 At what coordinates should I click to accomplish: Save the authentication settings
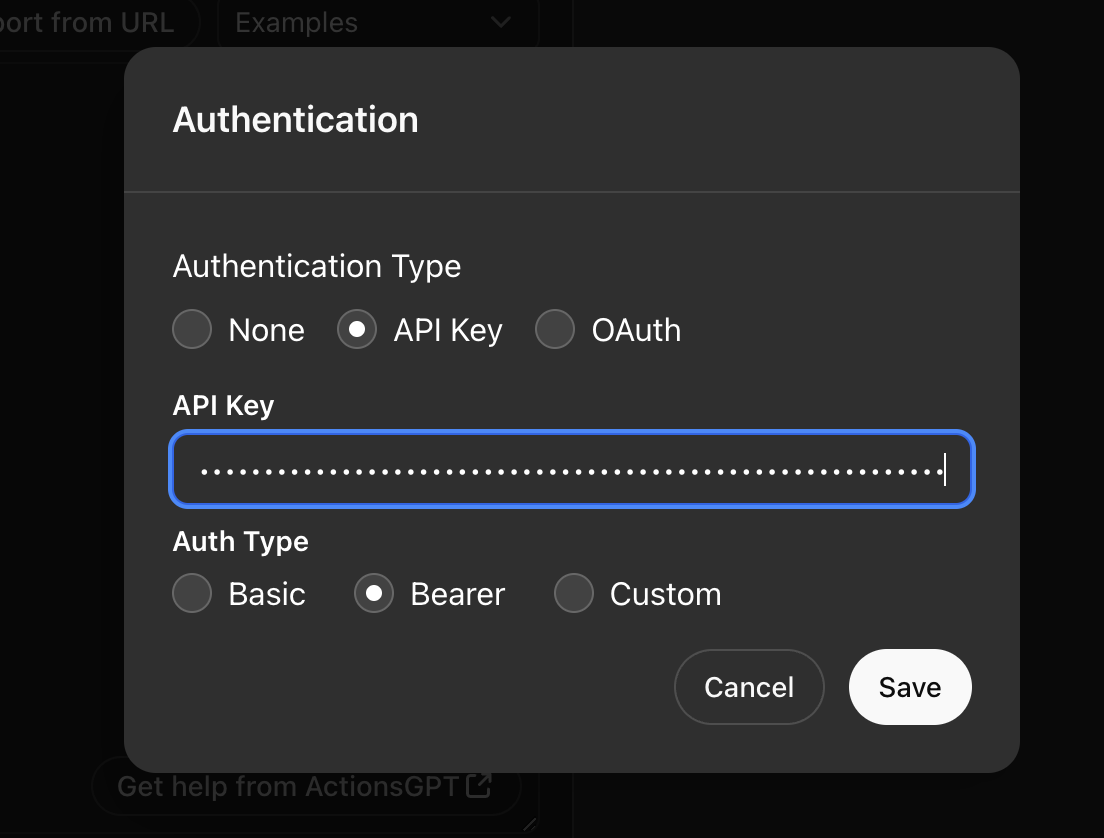tap(910, 687)
